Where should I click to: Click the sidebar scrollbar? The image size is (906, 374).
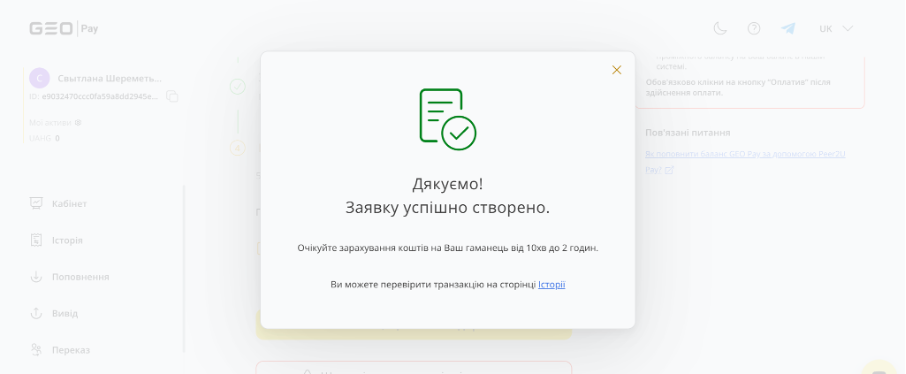184,269
